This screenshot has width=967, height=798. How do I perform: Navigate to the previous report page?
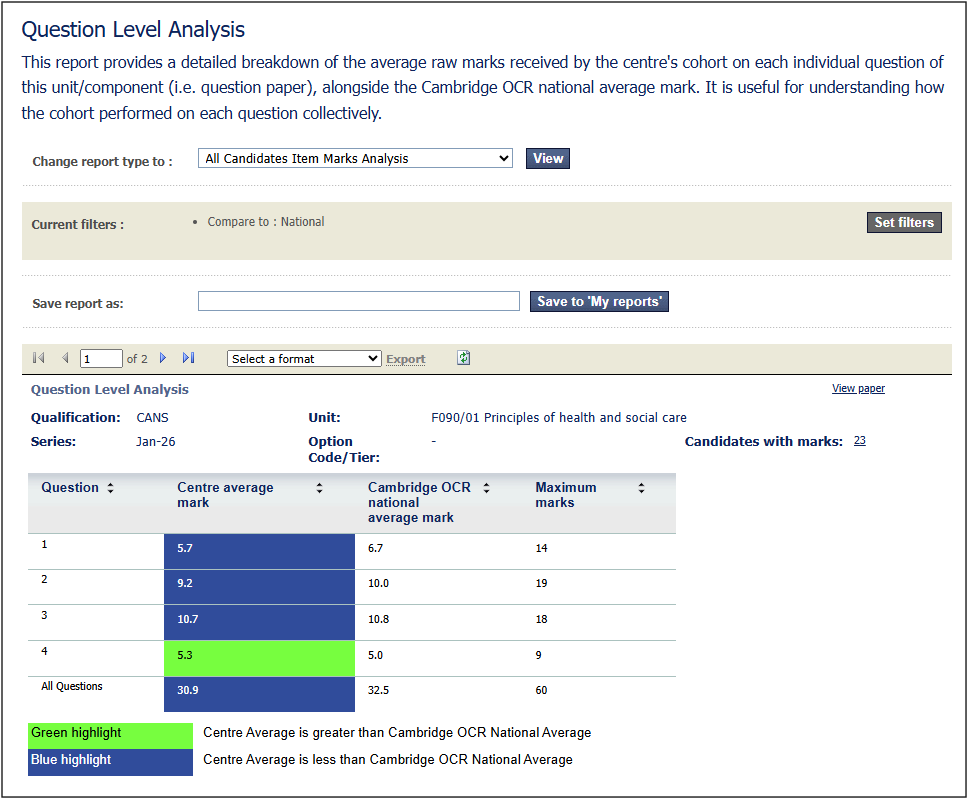[x=65, y=358]
